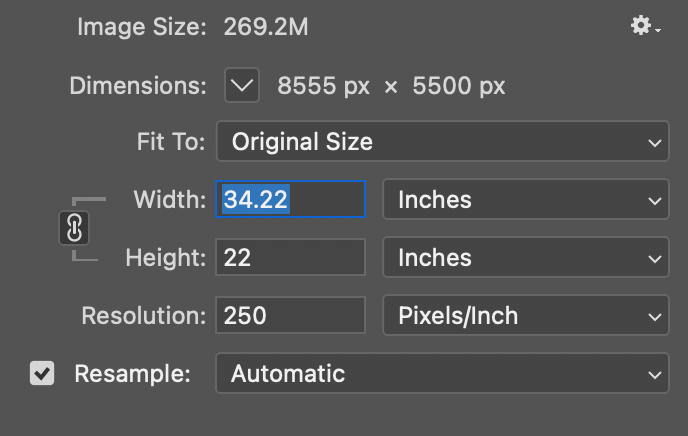Click the 269.2M image size value
The width and height of the screenshot is (688, 436).
click(x=266, y=27)
